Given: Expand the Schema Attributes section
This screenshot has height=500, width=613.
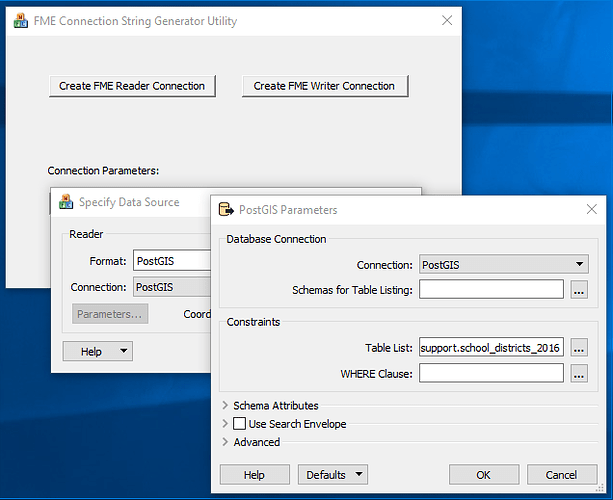Looking at the screenshot, I should click(x=225, y=405).
